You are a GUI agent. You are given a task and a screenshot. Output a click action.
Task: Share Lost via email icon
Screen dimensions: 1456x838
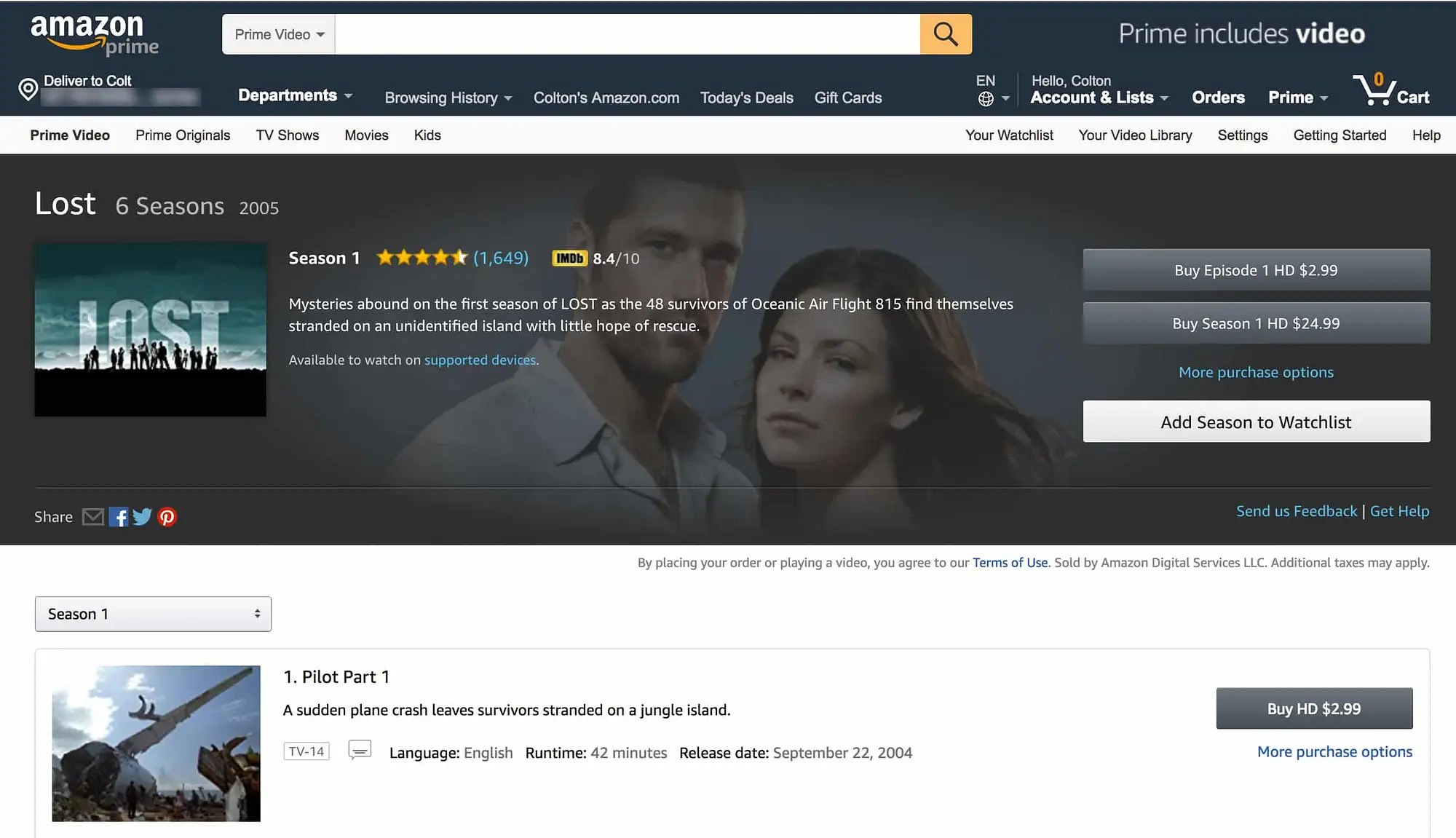click(x=93, y=516)
